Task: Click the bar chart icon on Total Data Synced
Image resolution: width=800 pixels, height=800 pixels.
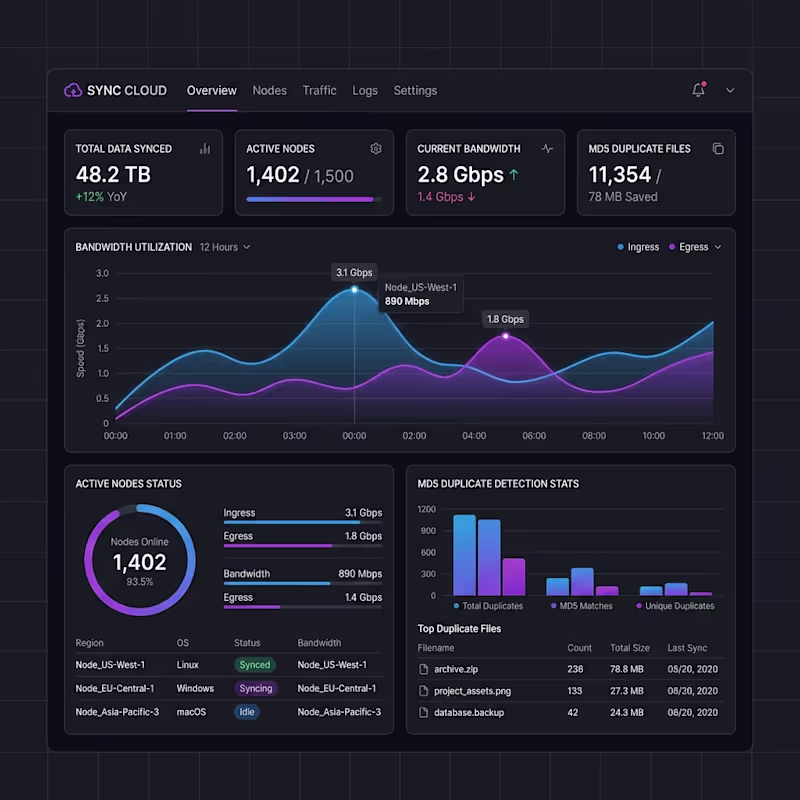Action: [x=205, y=148]
